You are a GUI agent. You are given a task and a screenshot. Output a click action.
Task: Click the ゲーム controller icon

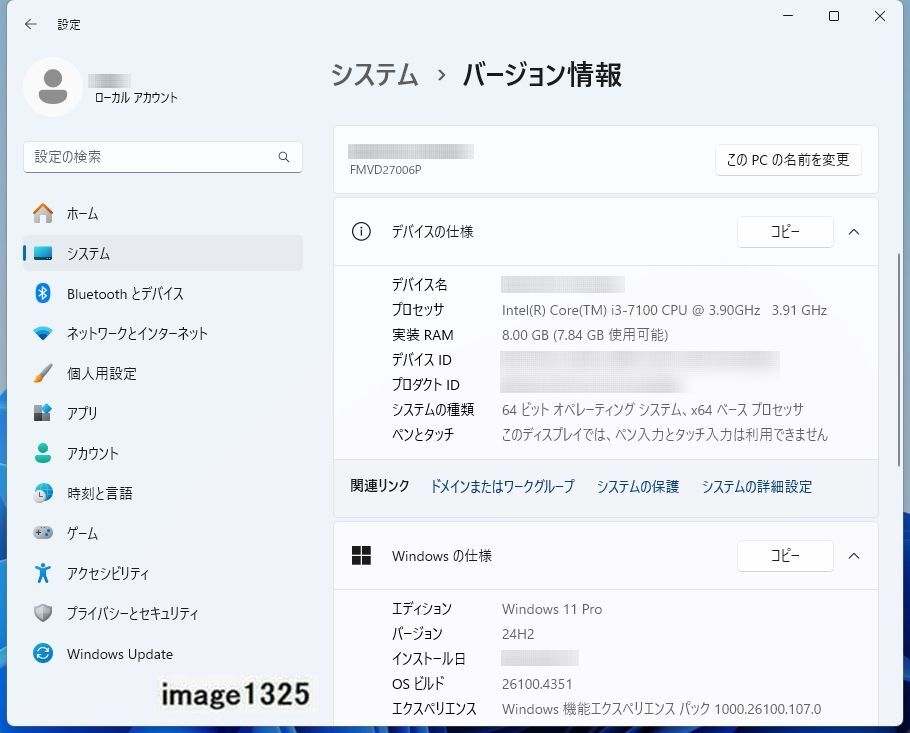[43, 532]
